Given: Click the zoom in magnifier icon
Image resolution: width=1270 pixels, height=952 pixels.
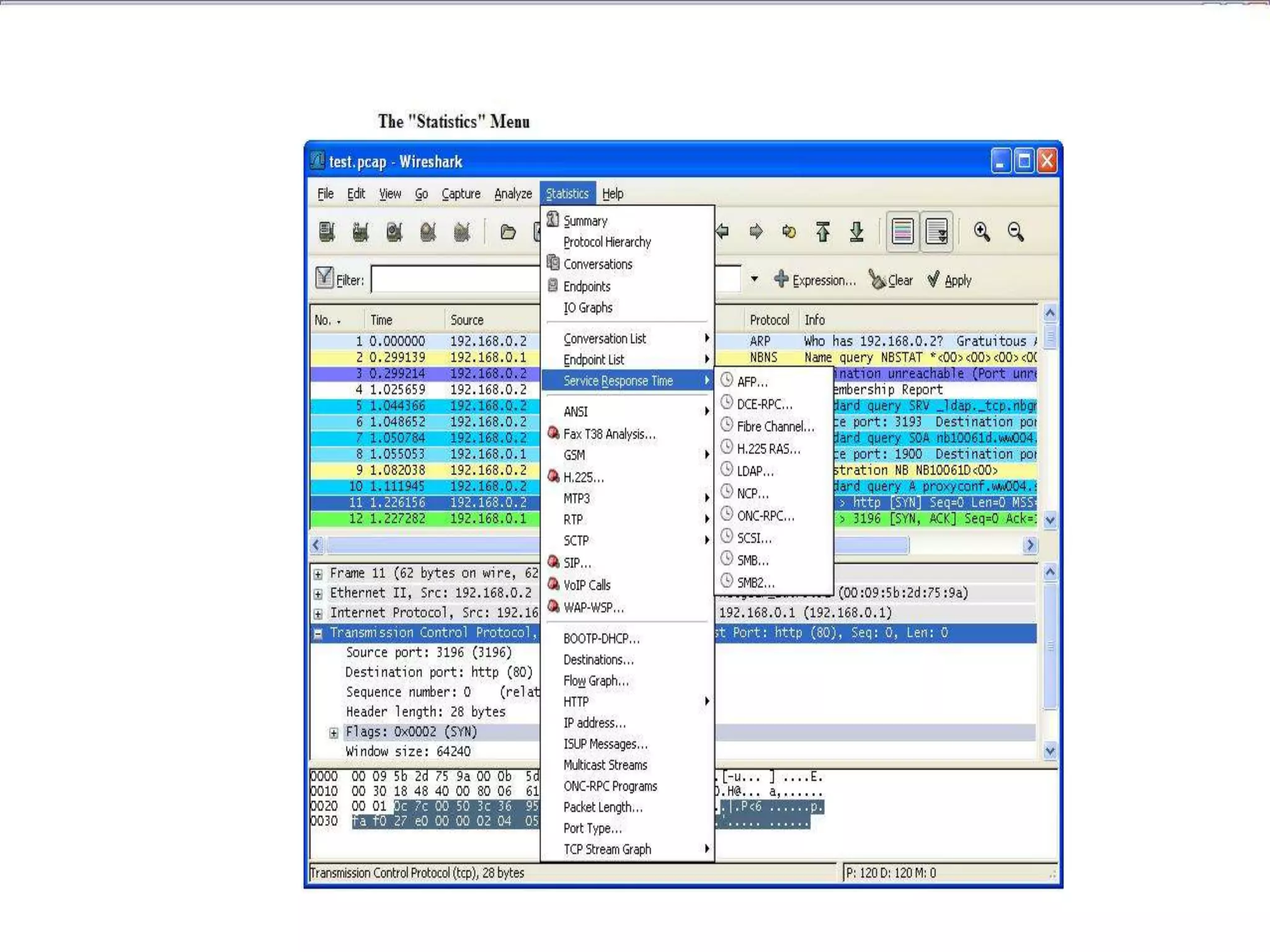Looking at the screenshot, I should point(981,232).
